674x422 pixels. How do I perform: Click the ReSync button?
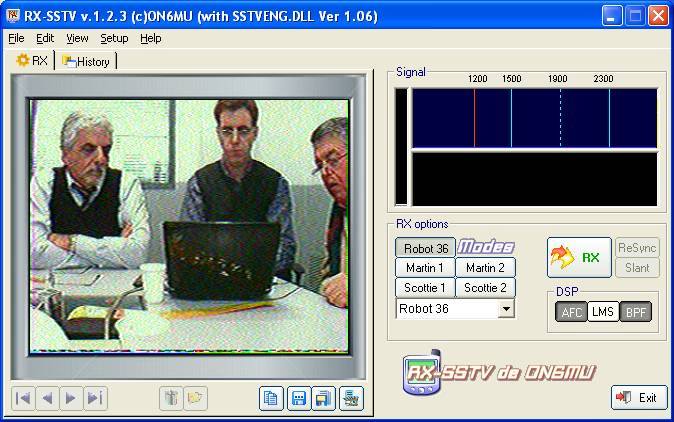point(637,248)
